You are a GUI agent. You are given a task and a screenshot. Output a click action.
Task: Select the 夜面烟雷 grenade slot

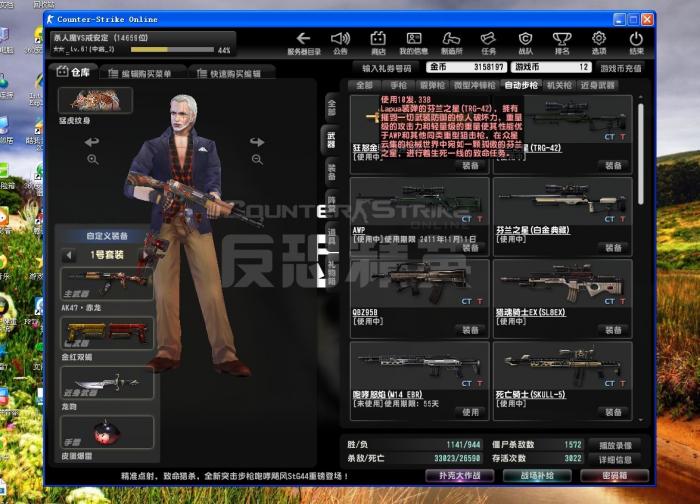107,432
